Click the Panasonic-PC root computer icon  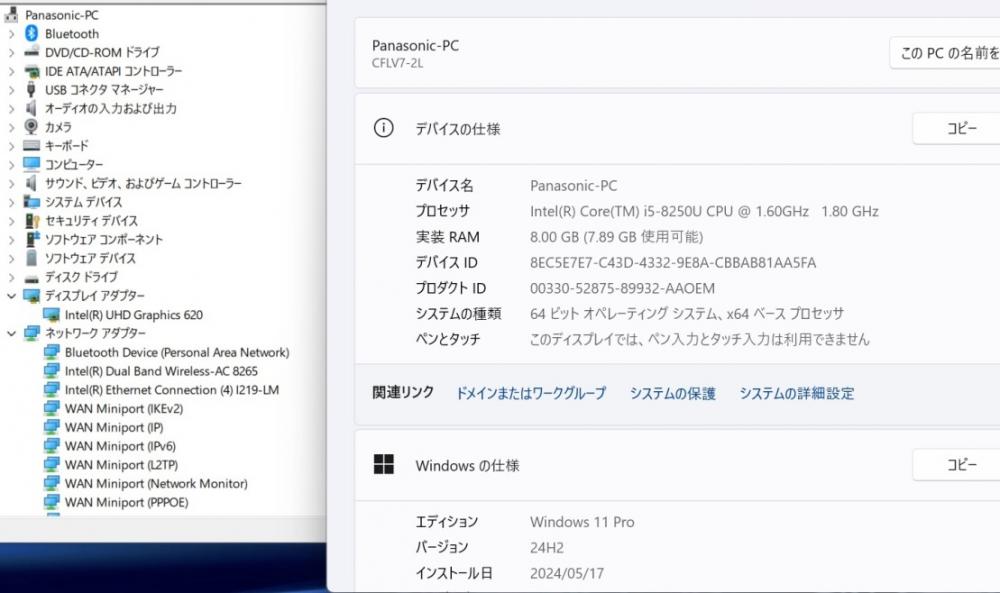(11, 14)
